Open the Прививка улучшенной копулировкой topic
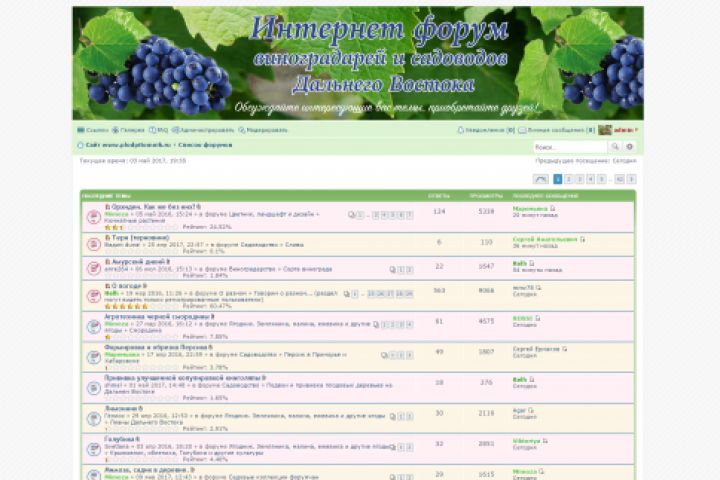This screenshot has width=720, height=480. pyautogui.click(x=183, y=378)
